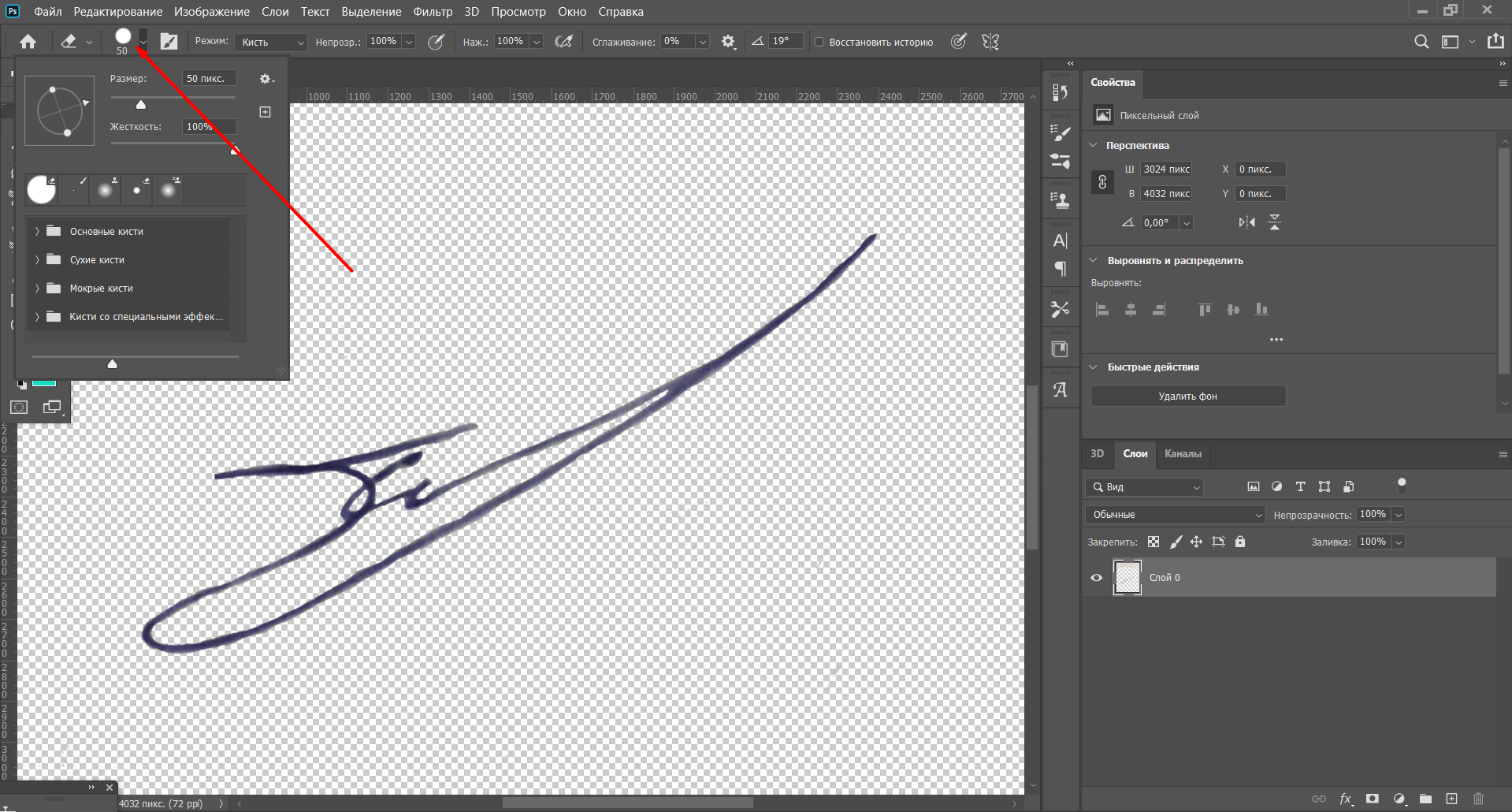Image resolution: width=1512 pixels, height=812 pixels.
Task: Toggle the lock all layer icon
Action: tap(1240, 542)
